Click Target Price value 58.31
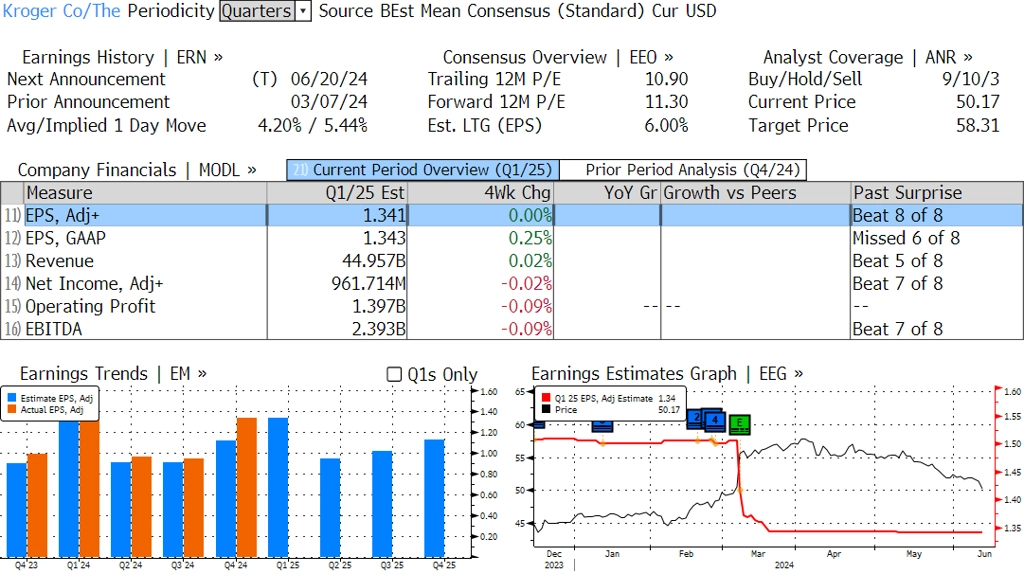 (978, 125)
